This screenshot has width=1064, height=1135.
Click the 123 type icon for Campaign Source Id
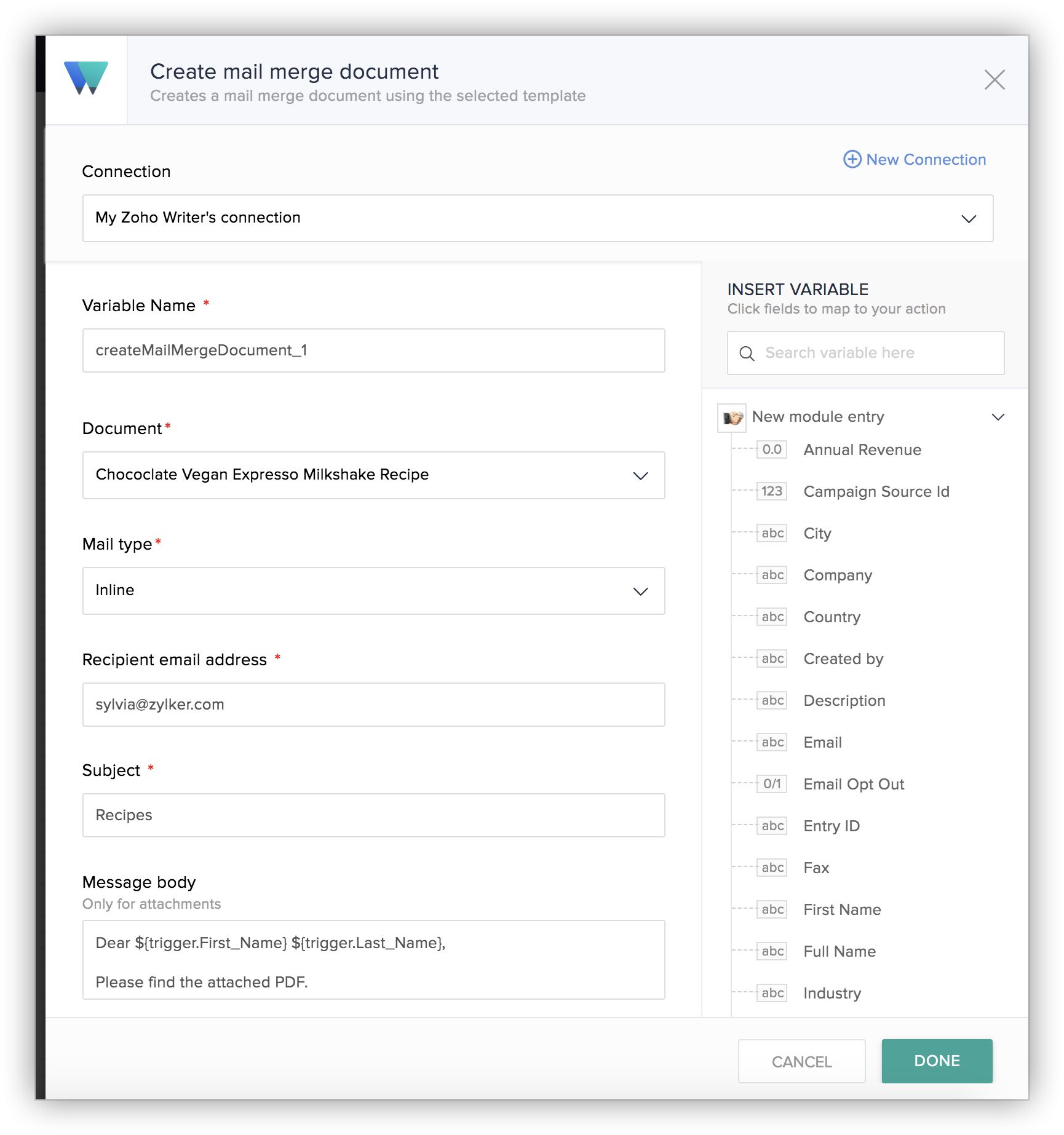(x=772, y=492)
